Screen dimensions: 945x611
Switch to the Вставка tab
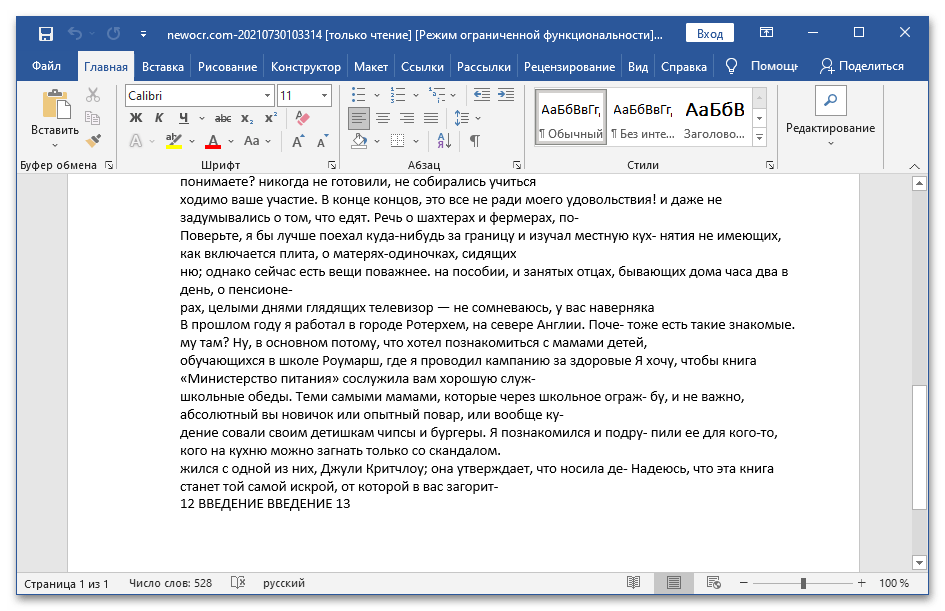coord(163,67)
